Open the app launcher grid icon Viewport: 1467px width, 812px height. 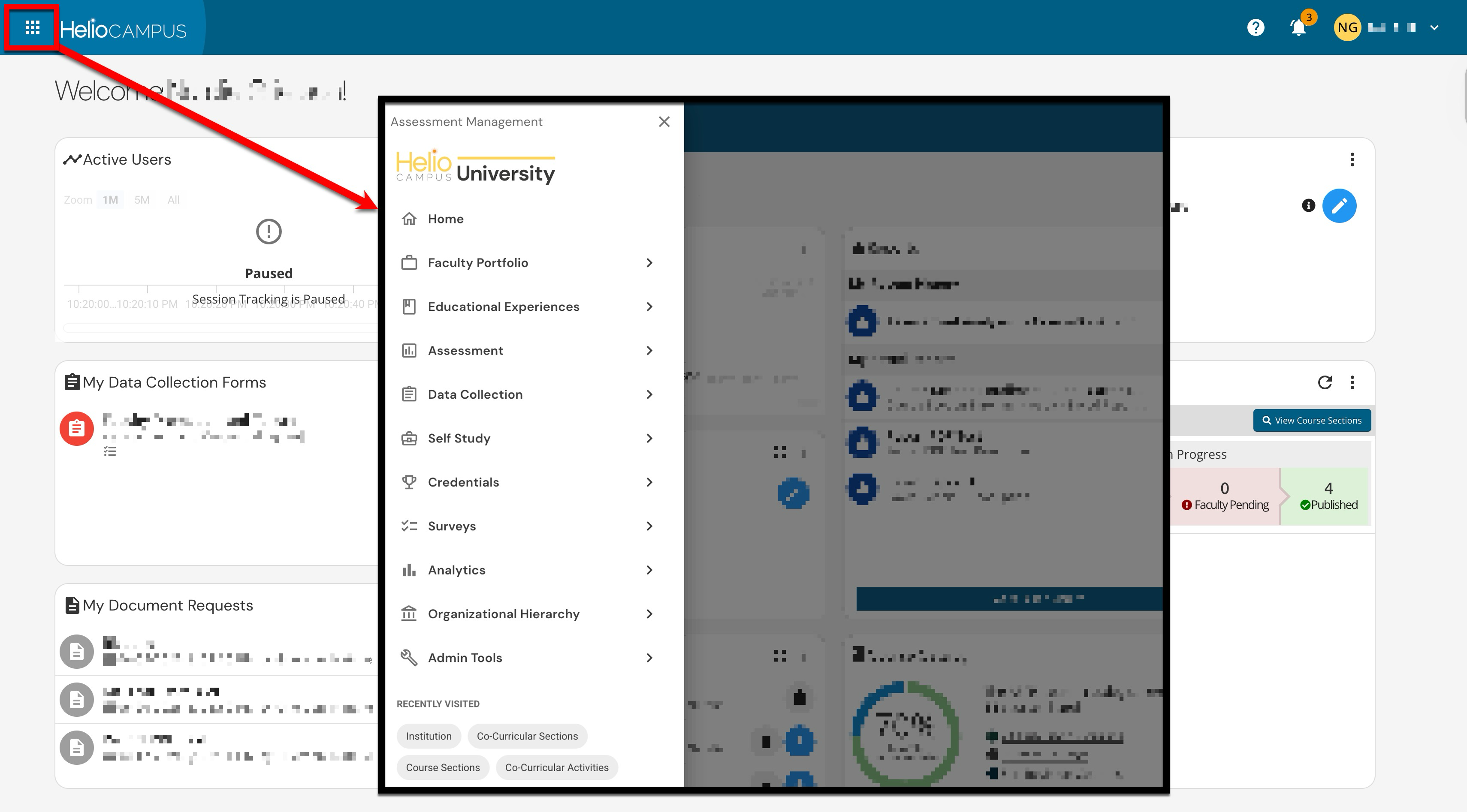[x=32, y=27]
